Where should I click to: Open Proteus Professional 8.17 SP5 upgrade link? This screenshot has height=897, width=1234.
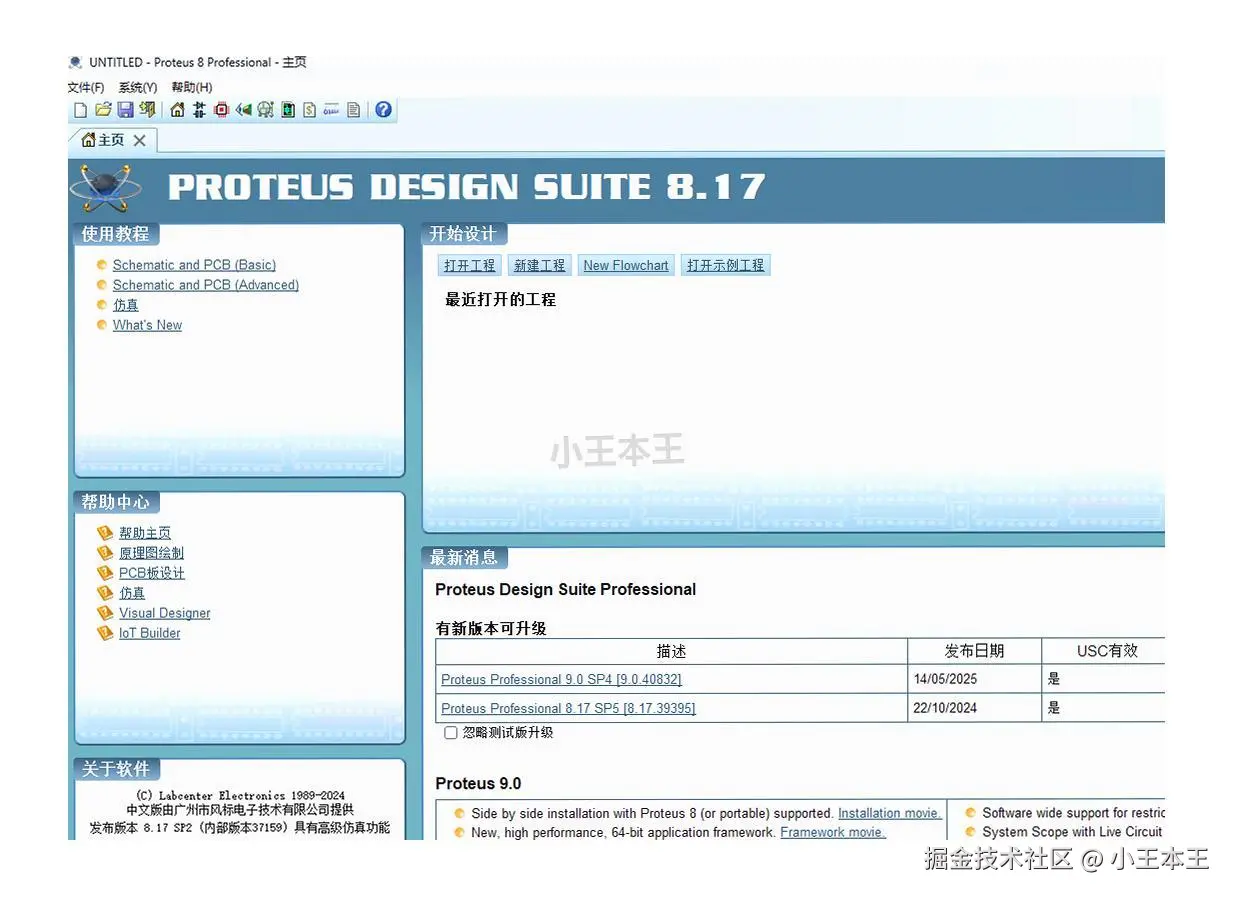[568, 708]
